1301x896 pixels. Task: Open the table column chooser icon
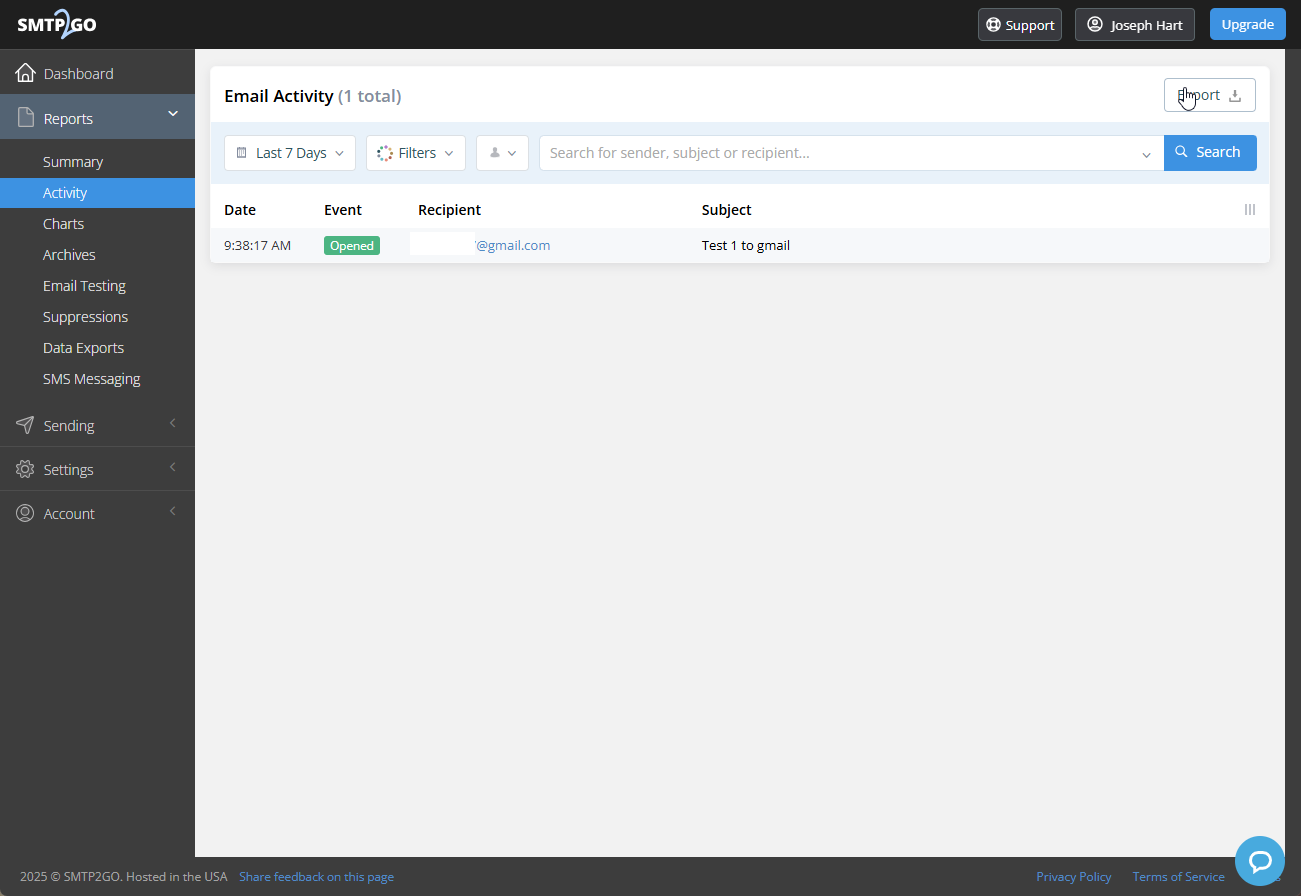(x=1249, y=210)
